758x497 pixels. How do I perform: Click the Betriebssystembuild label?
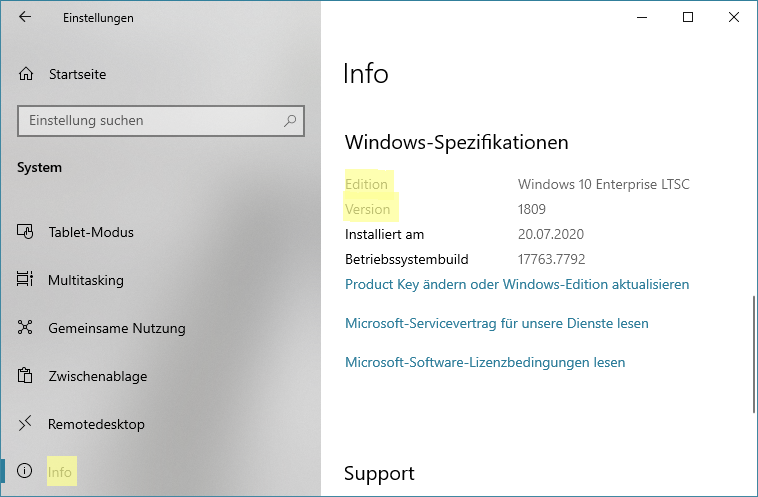(407, 260)
